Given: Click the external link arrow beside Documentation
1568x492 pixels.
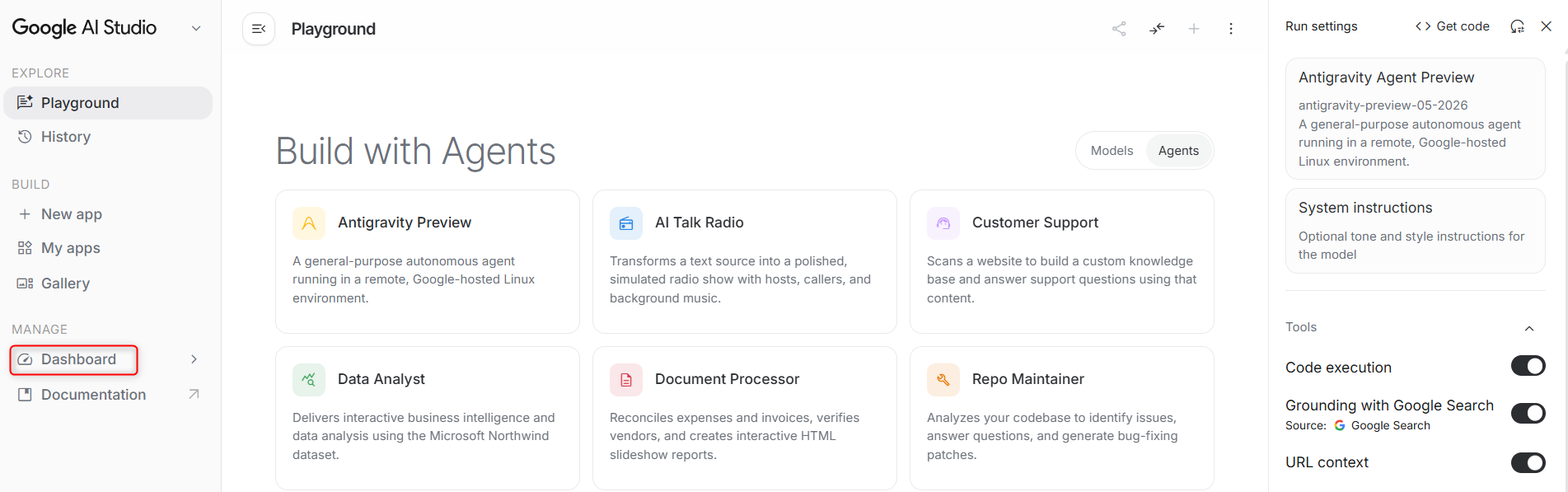Looking at the screenshot, I should click(x=194, y=394).
